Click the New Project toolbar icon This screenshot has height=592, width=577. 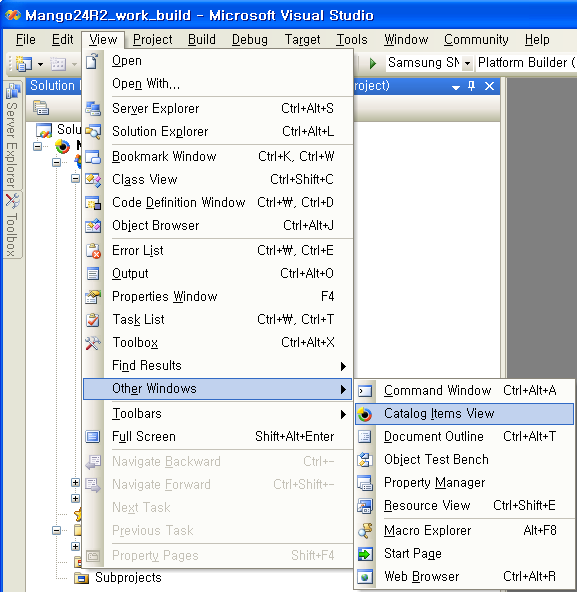tap(24, 63)
